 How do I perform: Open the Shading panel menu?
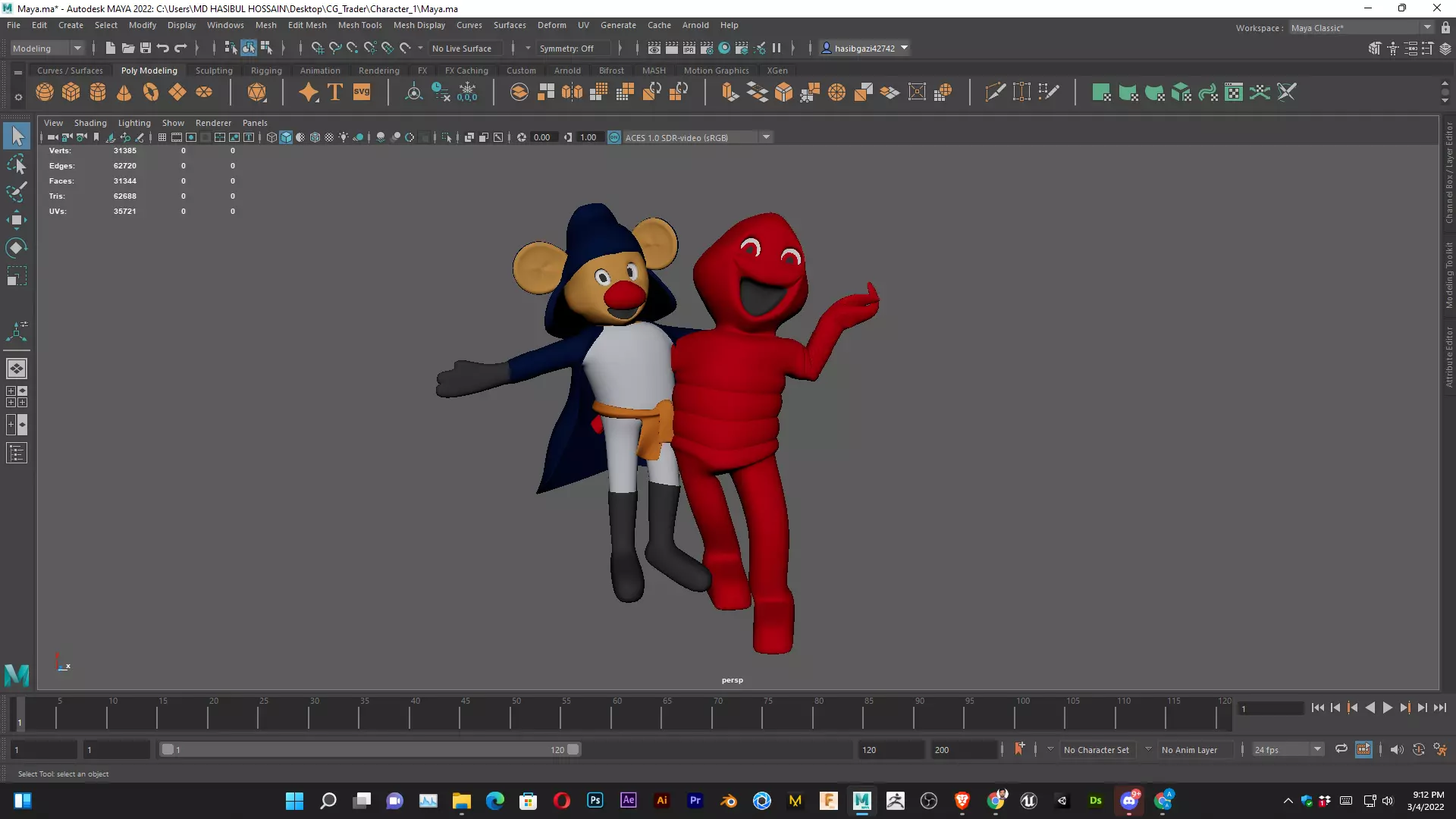[90, 123]
